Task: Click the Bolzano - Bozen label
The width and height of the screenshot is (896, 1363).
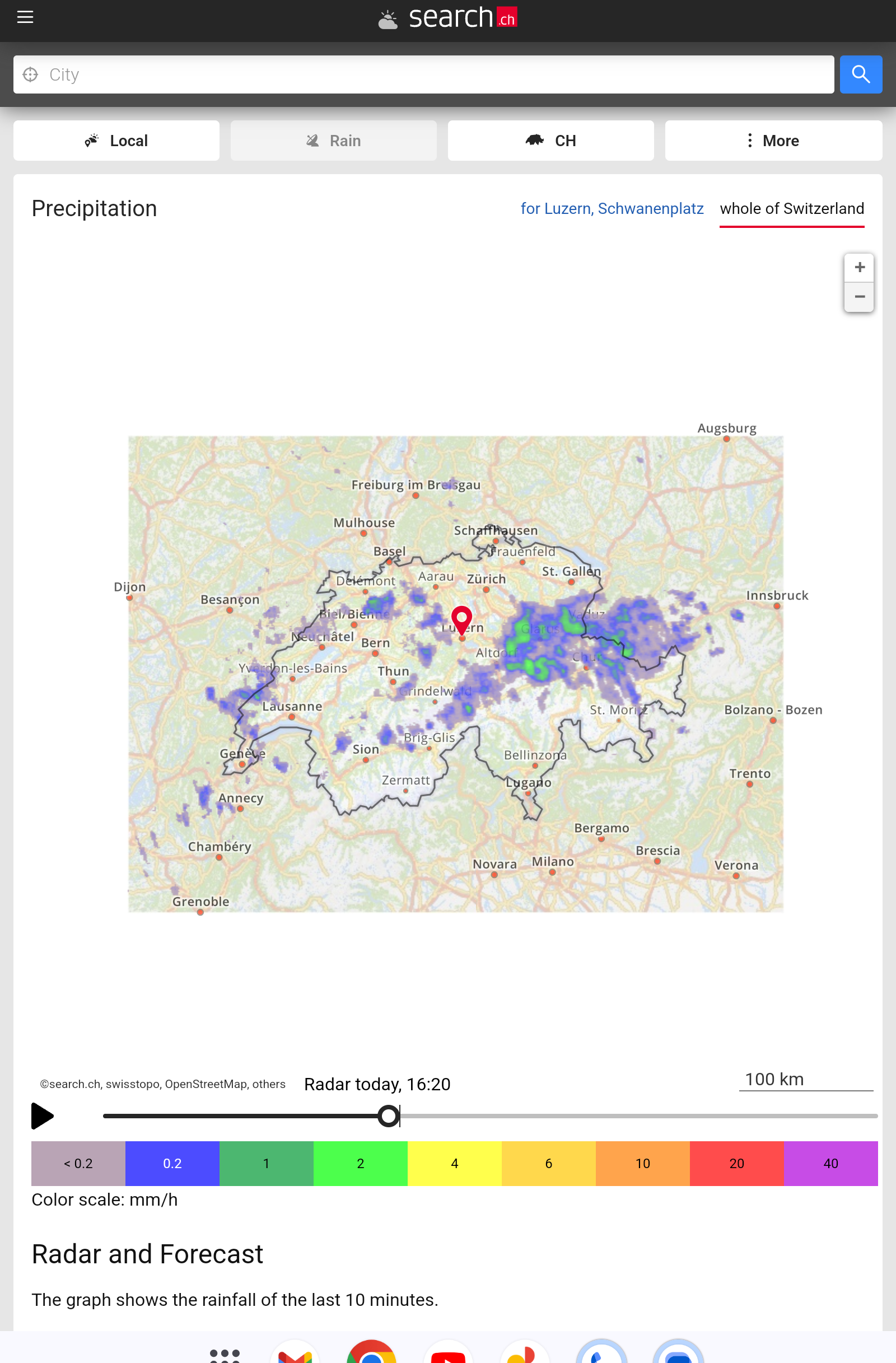Action: [773, 709]
